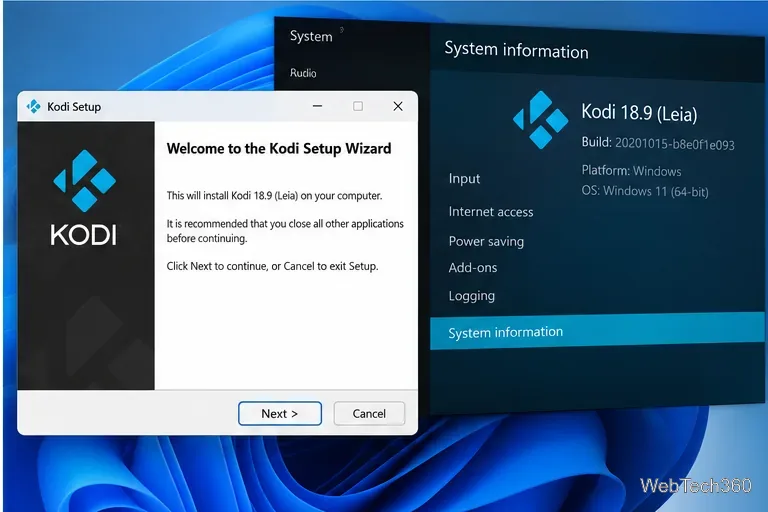
Task: Click the Next button in Kodi Setup
Action: [x=280, y=414]
